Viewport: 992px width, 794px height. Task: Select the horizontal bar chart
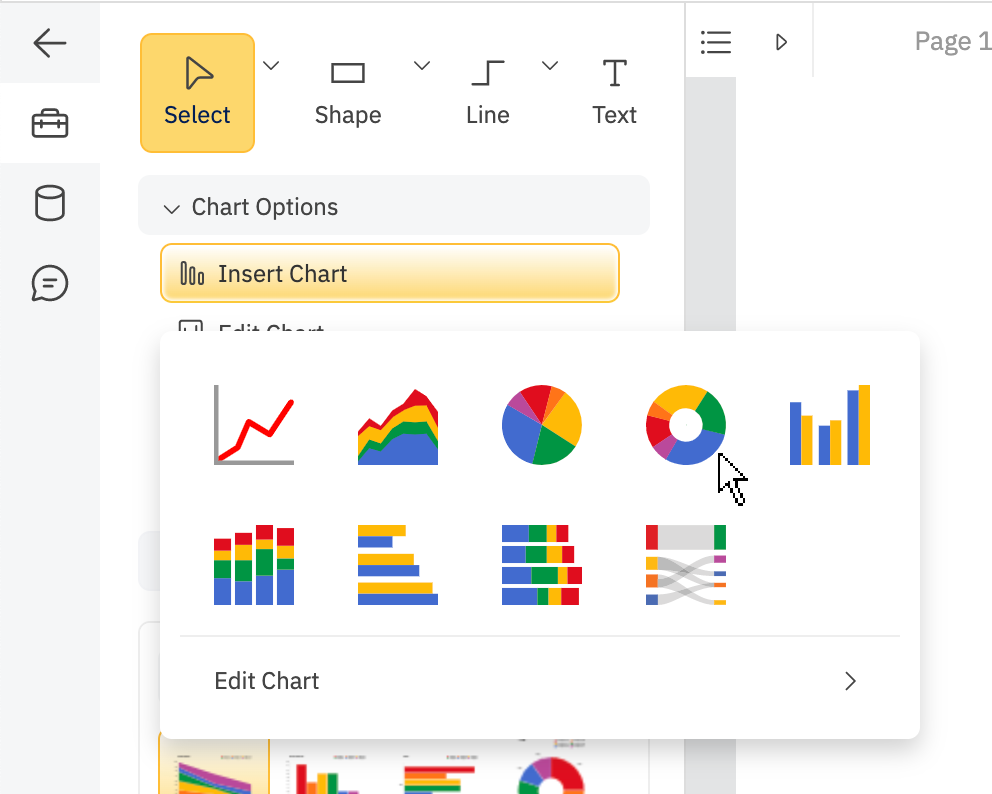(x=397, y=563)
